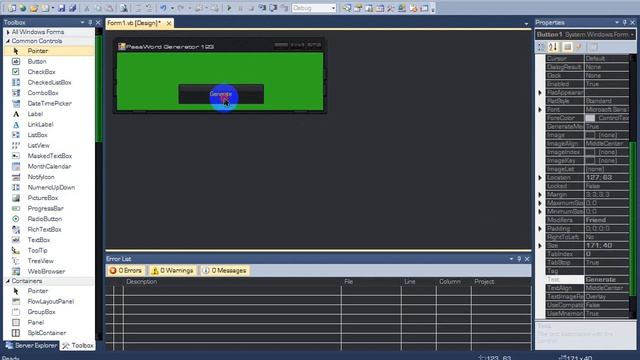Pick the MonthCalendar toolbox control
The width and height of the screenshot is (640, 360).
pos(49,167)
